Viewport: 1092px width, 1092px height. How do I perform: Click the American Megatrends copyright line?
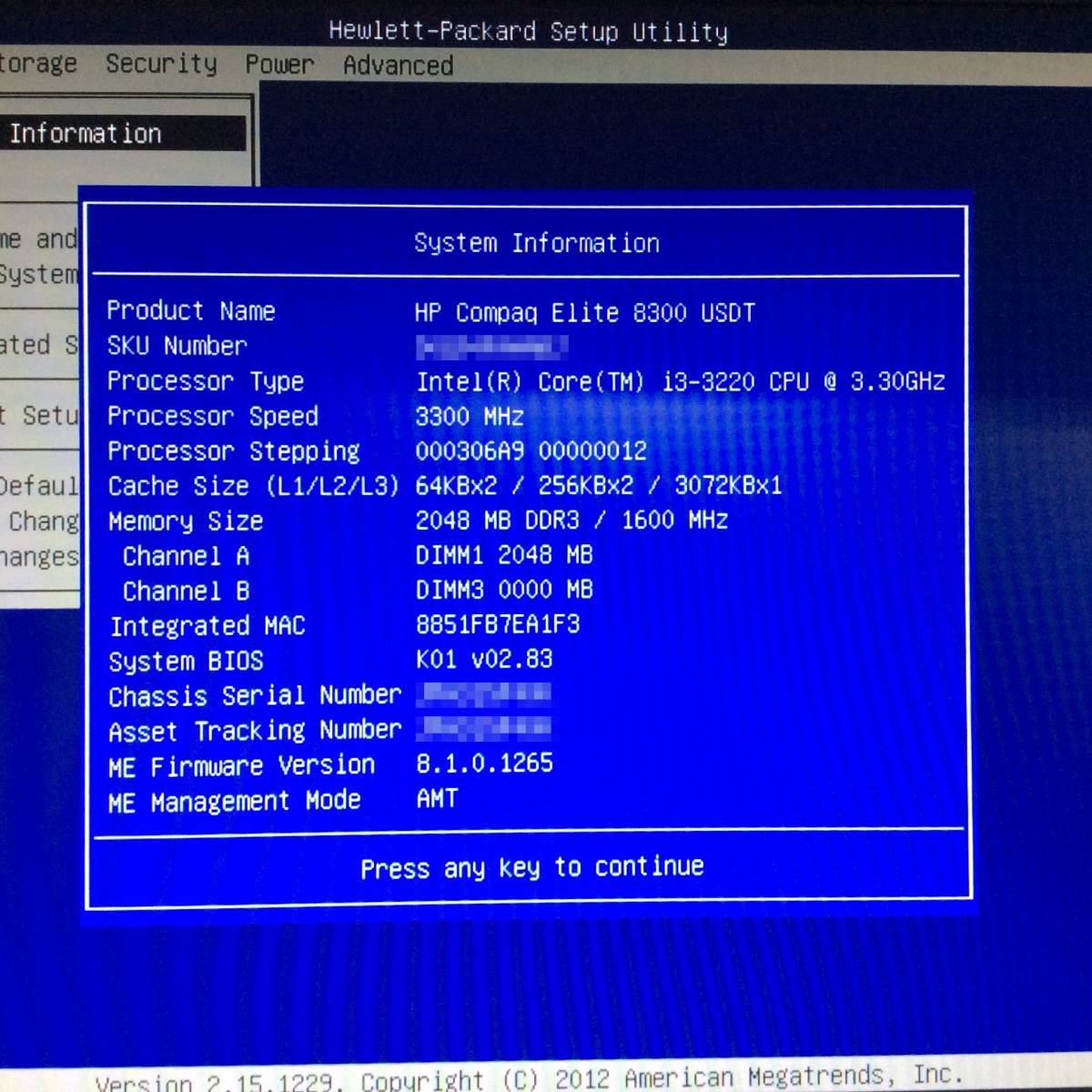click(528, 1080)
